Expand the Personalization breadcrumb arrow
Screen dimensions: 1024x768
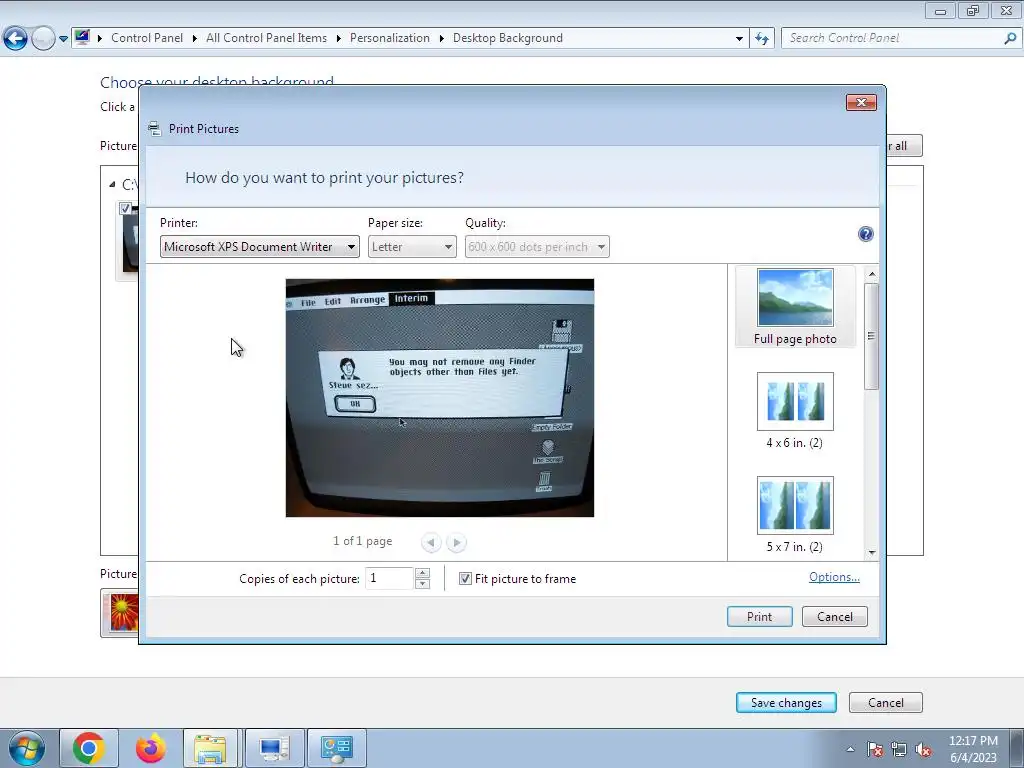[441, 39]
